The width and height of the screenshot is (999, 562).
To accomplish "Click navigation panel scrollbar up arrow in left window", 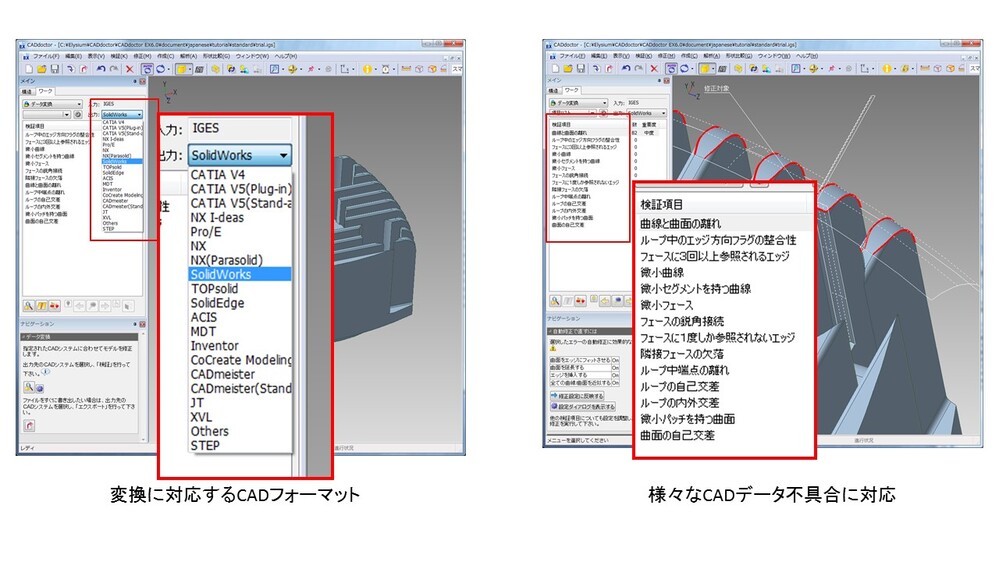I will [142, 335].
